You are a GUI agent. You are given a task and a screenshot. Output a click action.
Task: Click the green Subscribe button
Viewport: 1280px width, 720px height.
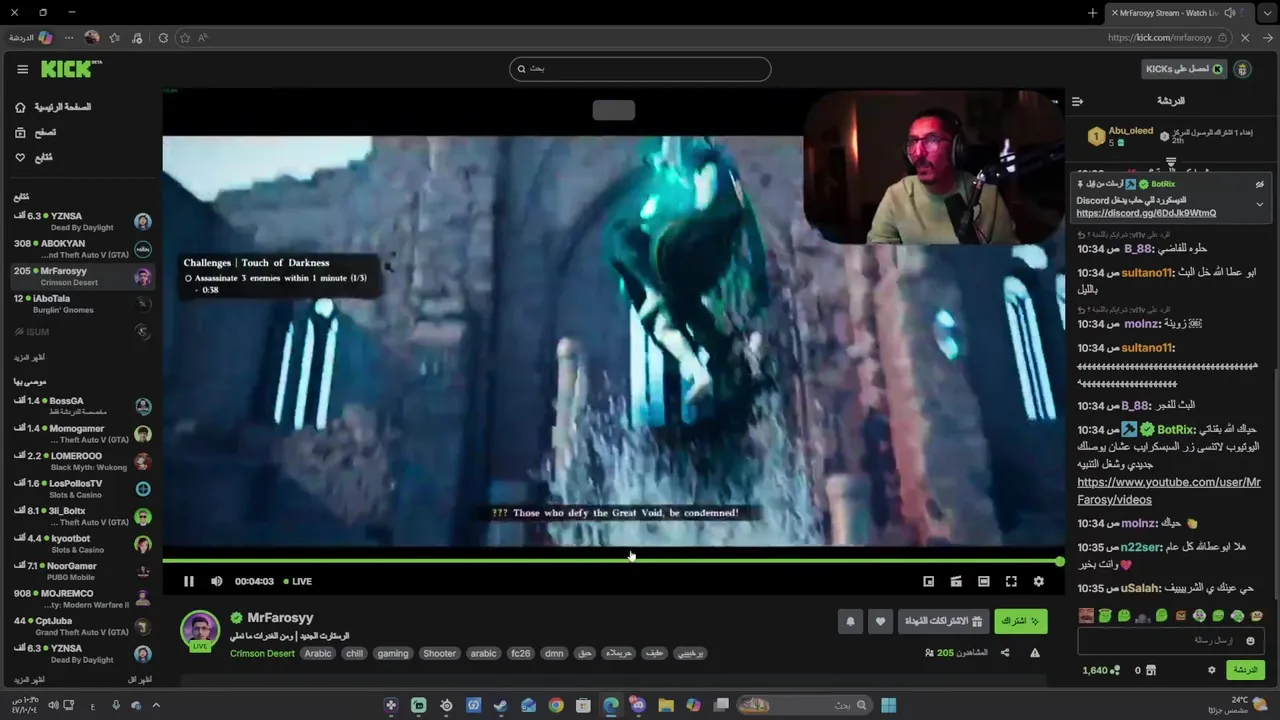[x=1021, y=621]
